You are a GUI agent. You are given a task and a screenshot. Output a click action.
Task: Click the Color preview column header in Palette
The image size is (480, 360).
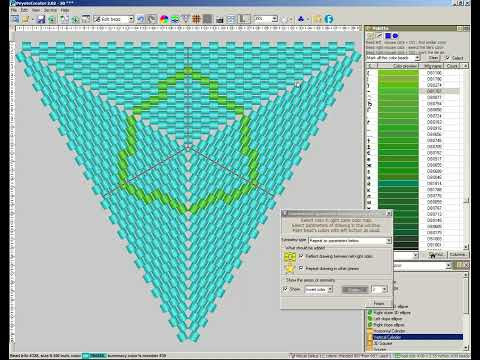(398, 66)
